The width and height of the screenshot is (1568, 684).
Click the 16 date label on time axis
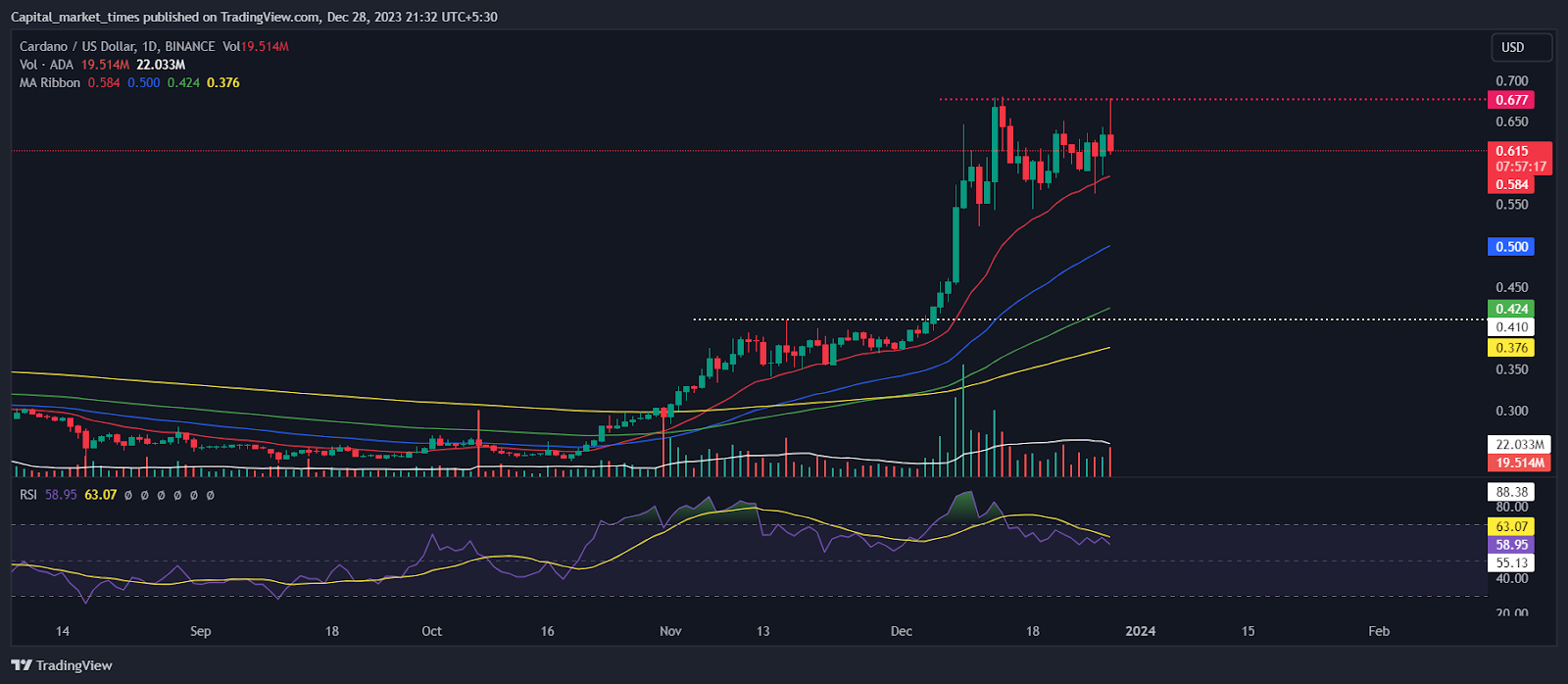[x=548, y=631]
